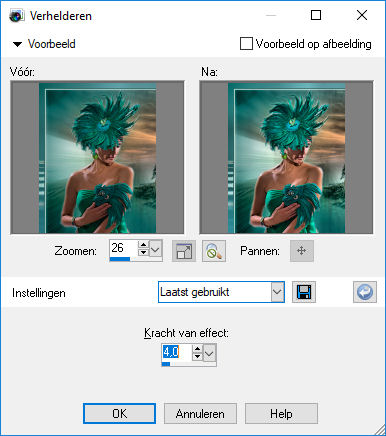Click the Pannen navigate cross icon
The height and width of the screenshot is (436, 386).
click(x=302, y=251)
